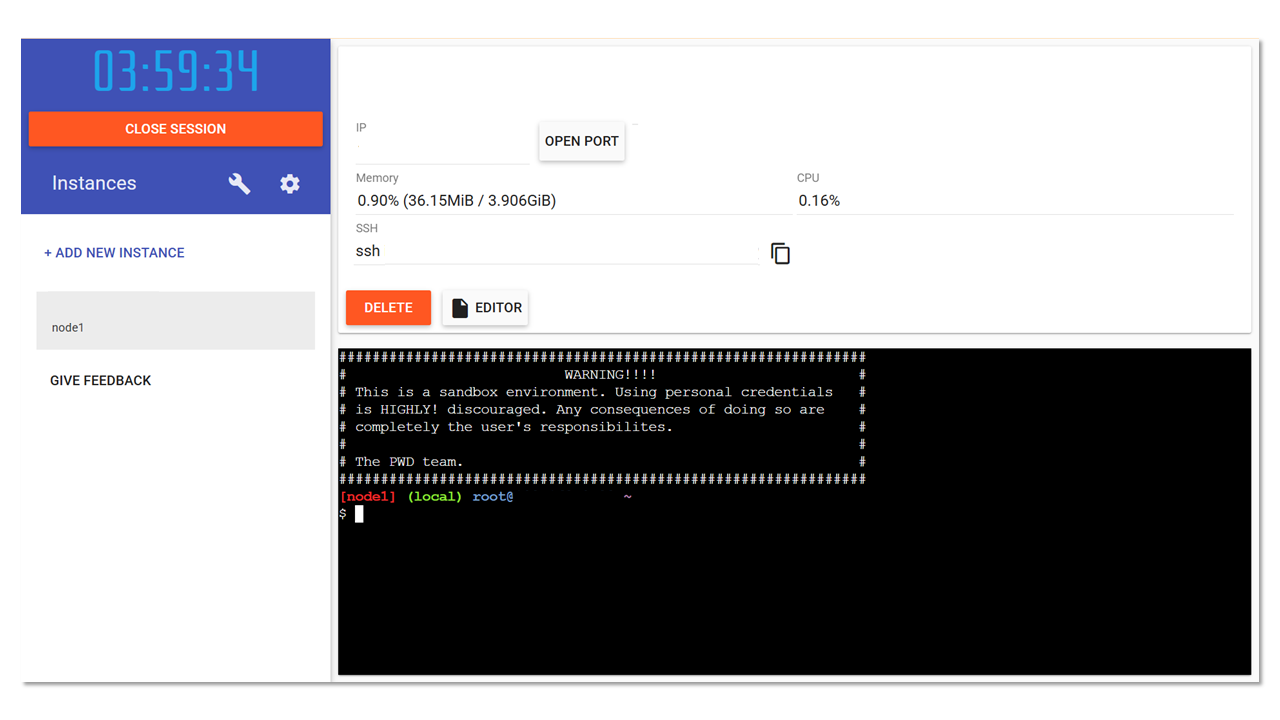
Task: Delete the instance with the DELETE button
Action: coord(388,308)
